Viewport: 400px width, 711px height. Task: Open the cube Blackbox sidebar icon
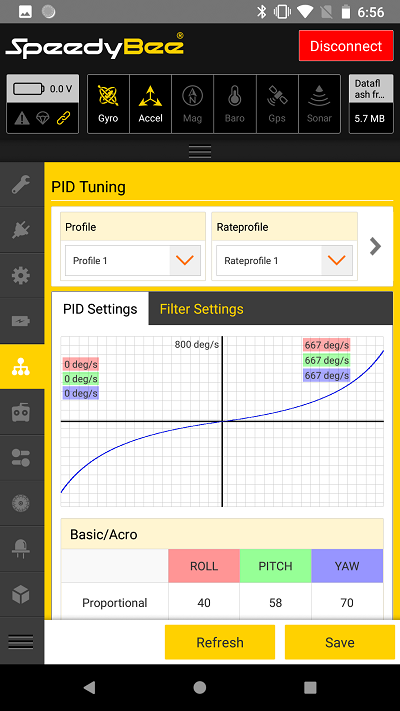(21, 594)
